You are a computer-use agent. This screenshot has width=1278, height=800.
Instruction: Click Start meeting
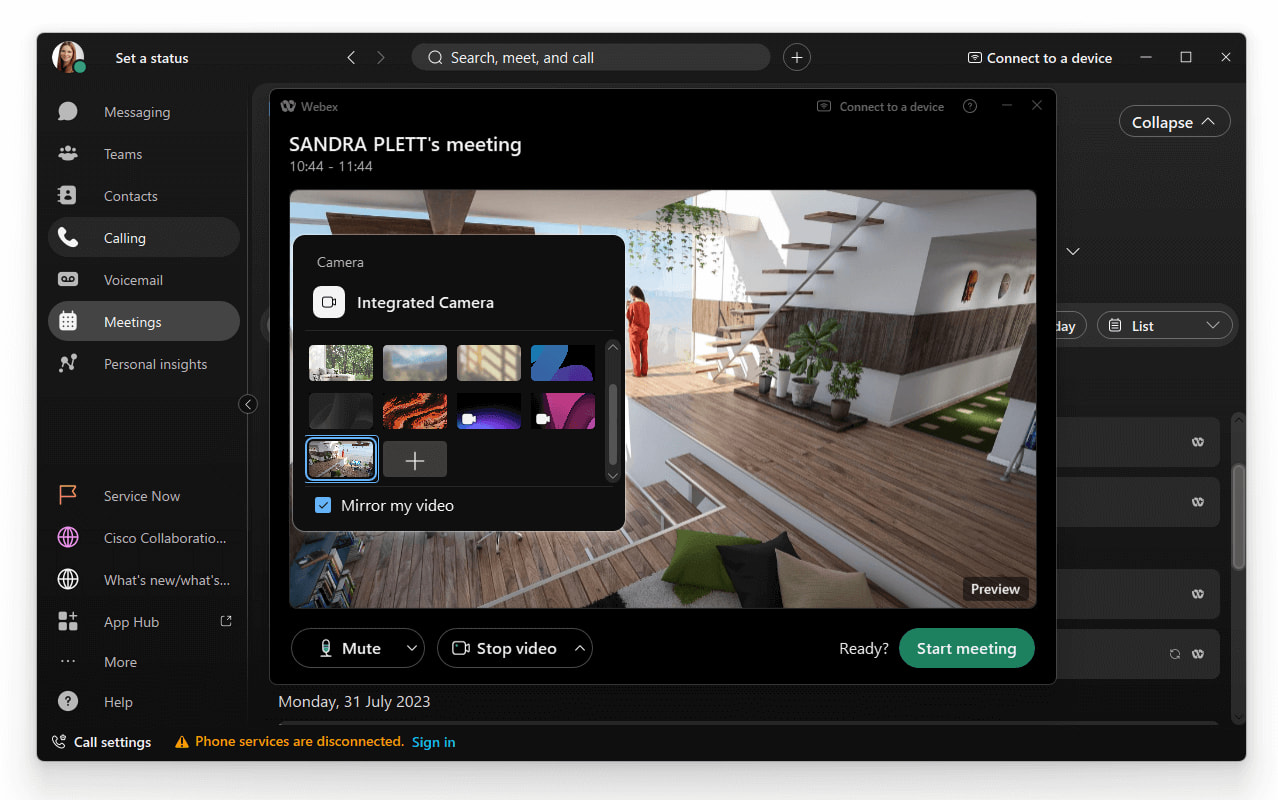966,648
